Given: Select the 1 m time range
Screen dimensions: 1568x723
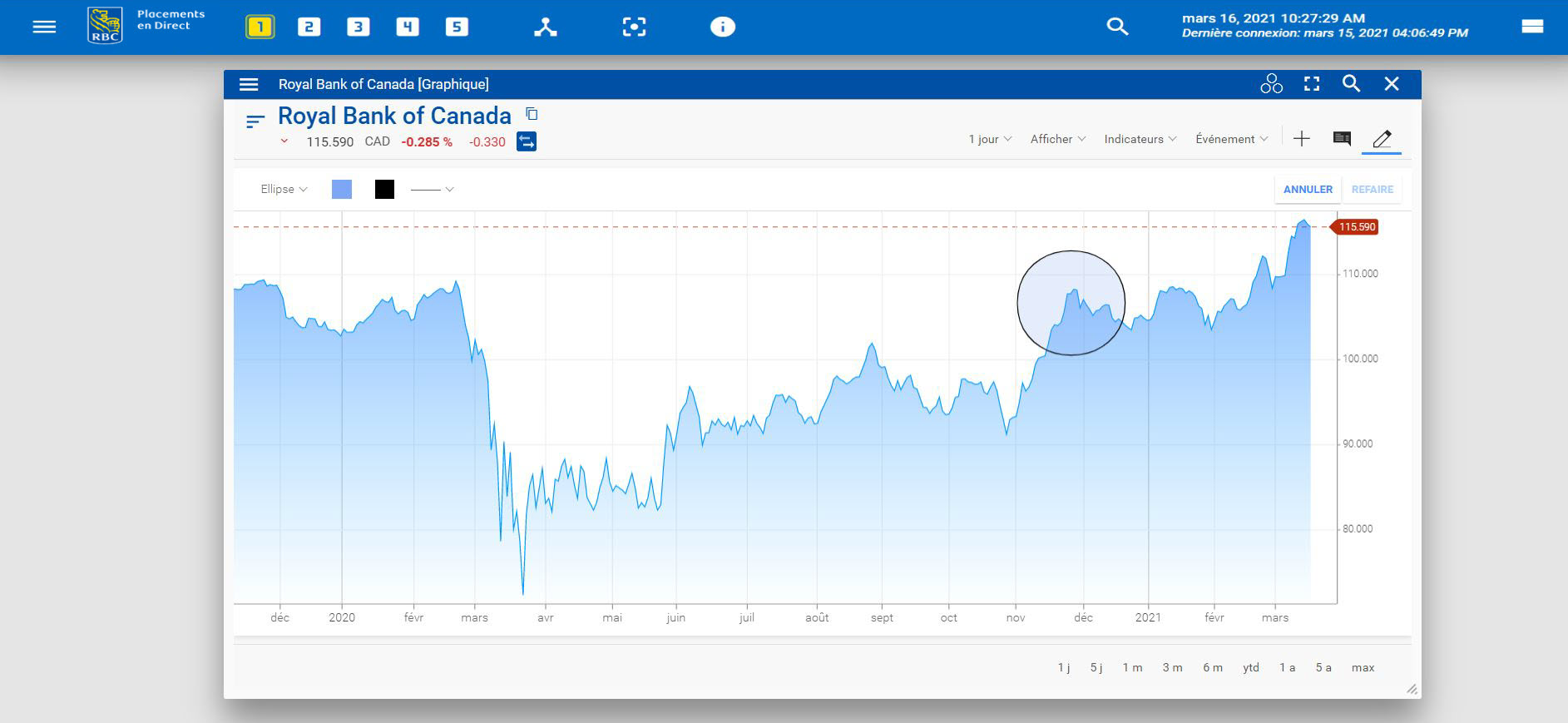Looking at the screenshot, I should 1132,668.
